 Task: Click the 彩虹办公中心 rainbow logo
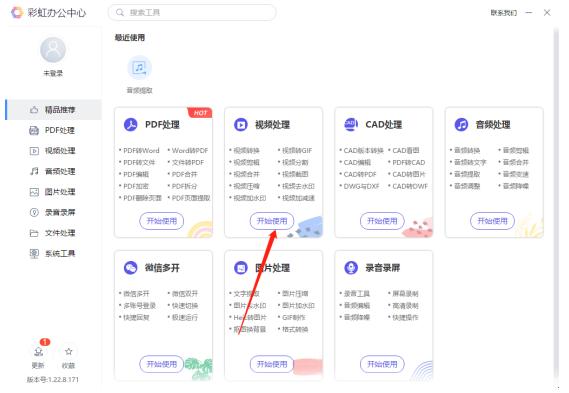coord(17,12)
